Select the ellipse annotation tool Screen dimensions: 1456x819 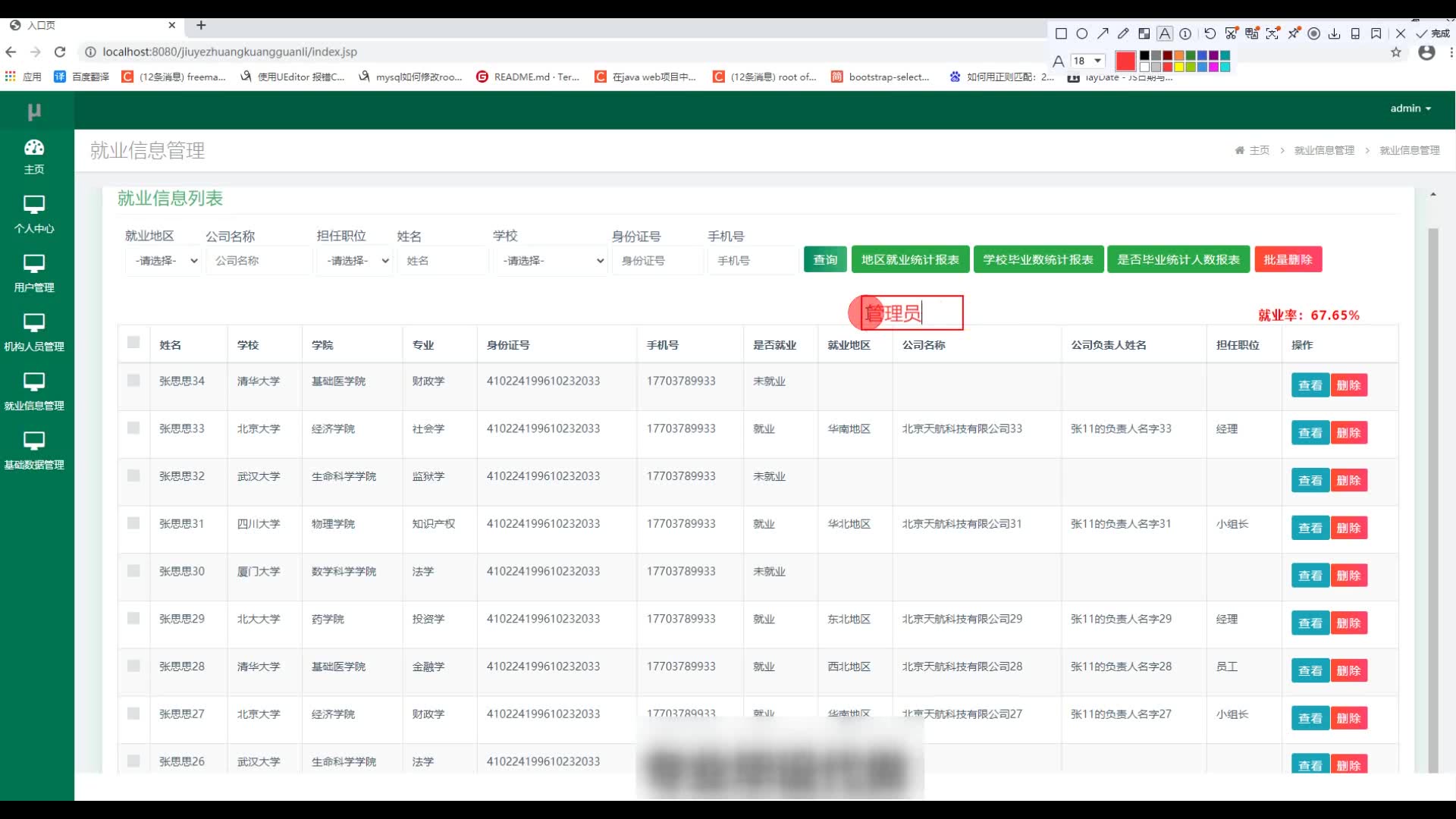(x=1082, y=33)
